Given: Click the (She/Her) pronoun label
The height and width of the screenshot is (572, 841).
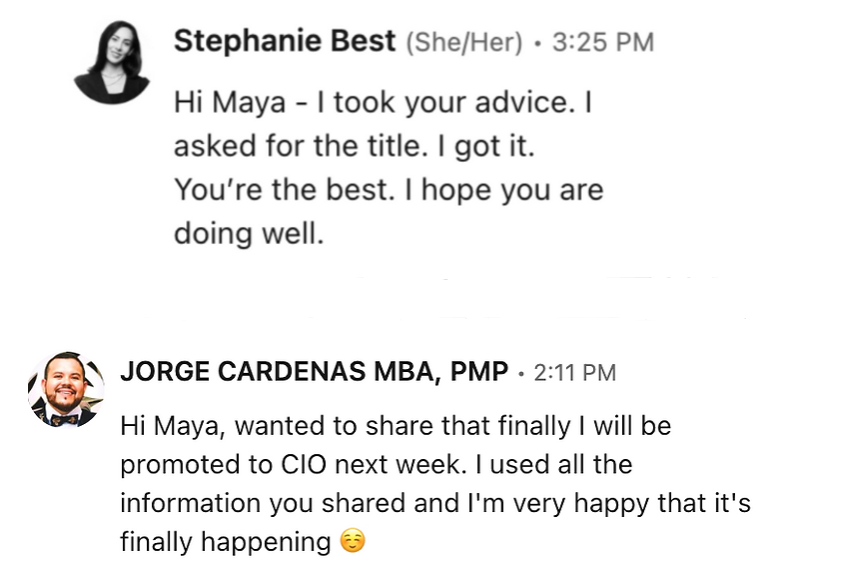Looking at the screenshot, I should click(x=464, y=43).
